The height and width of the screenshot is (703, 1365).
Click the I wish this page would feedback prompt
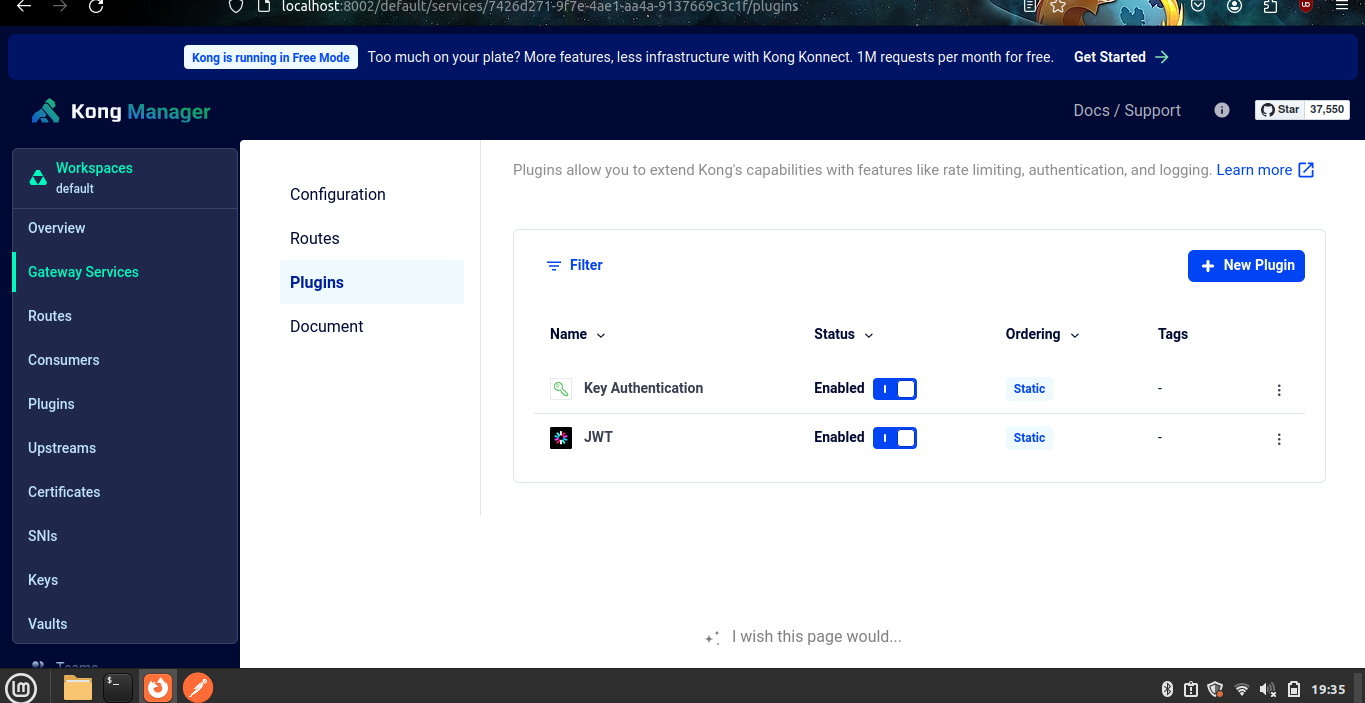tap(804, 636)
